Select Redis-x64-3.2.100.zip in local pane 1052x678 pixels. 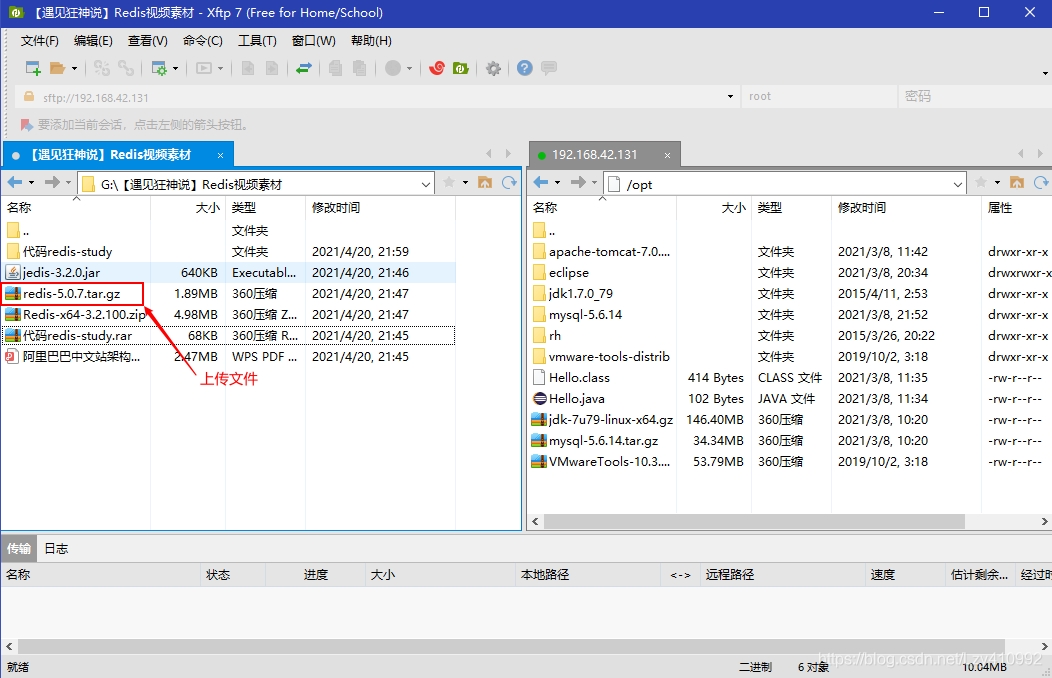[x=85, y=315]
